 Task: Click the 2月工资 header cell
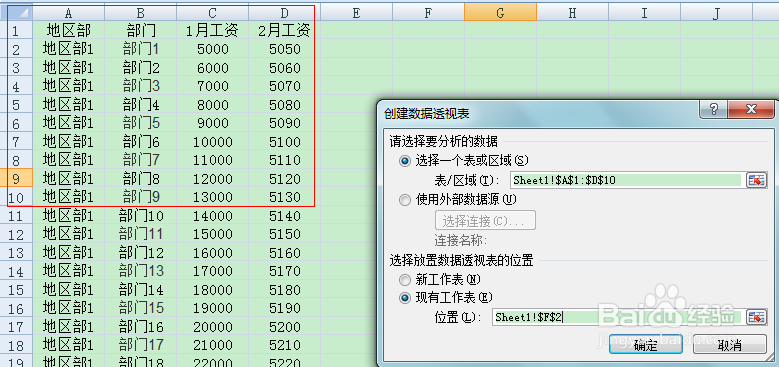click(x=285, y=31)
